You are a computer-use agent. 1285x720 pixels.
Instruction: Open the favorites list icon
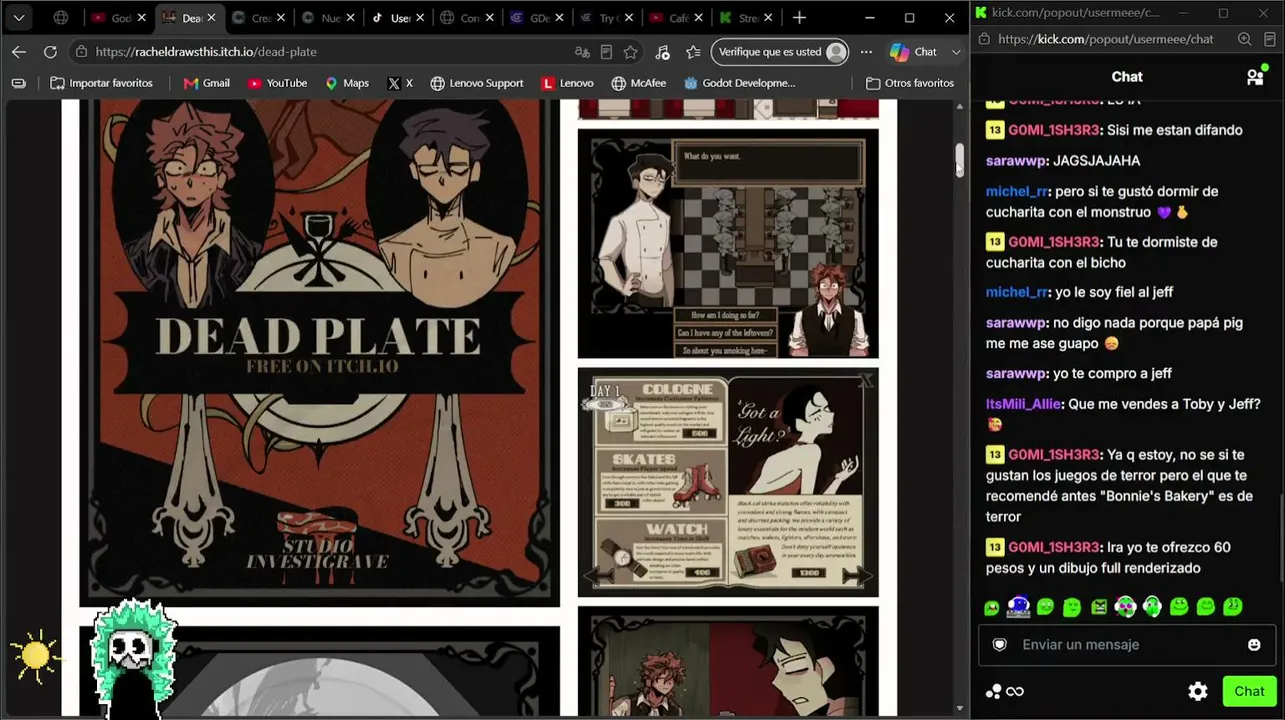pos(693,52)
